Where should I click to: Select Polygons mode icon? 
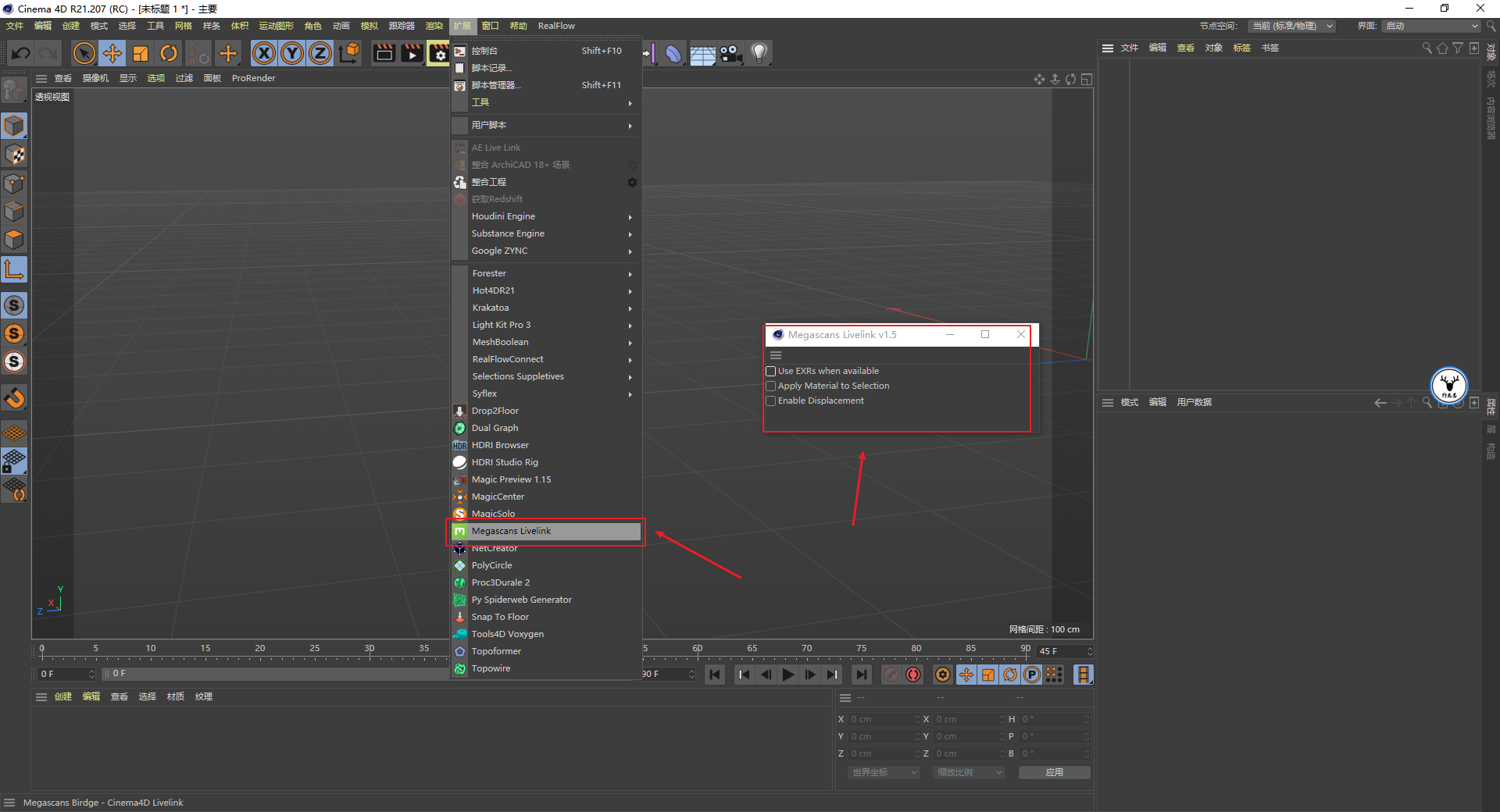14,240
